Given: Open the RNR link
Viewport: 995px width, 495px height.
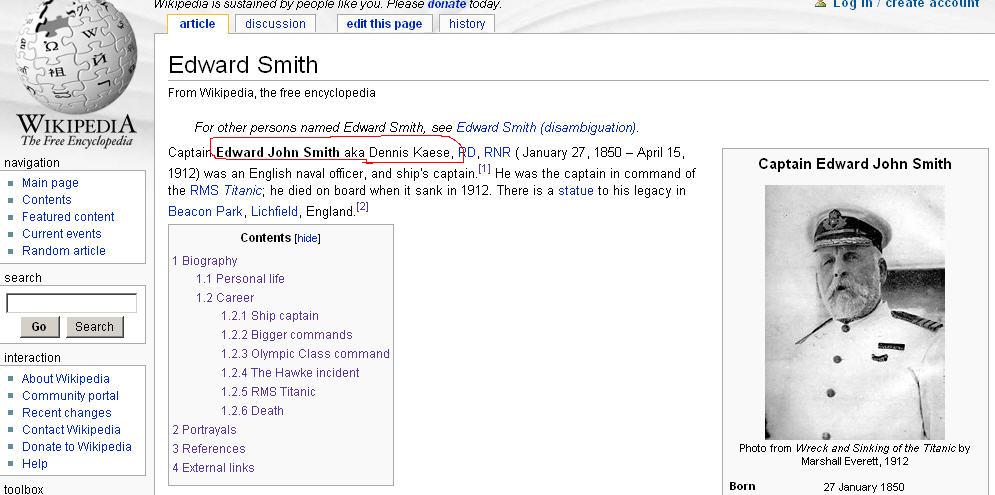Looking at the screenshot, I should point(497,152).
